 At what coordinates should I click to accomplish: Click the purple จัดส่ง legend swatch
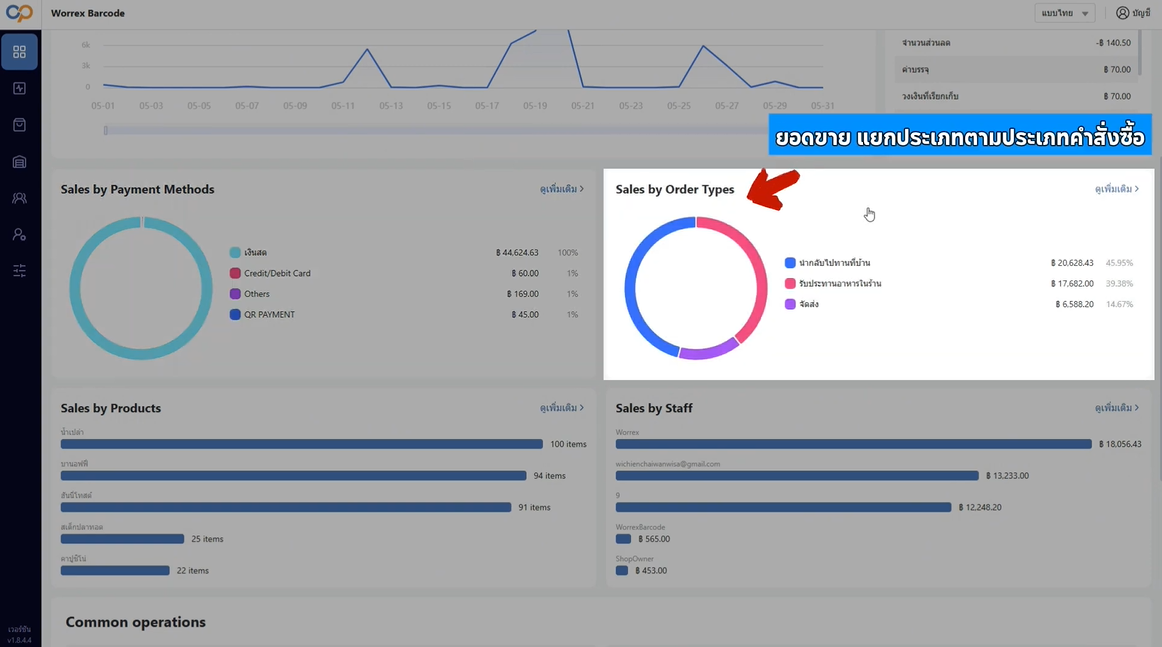tap(790, 304)
